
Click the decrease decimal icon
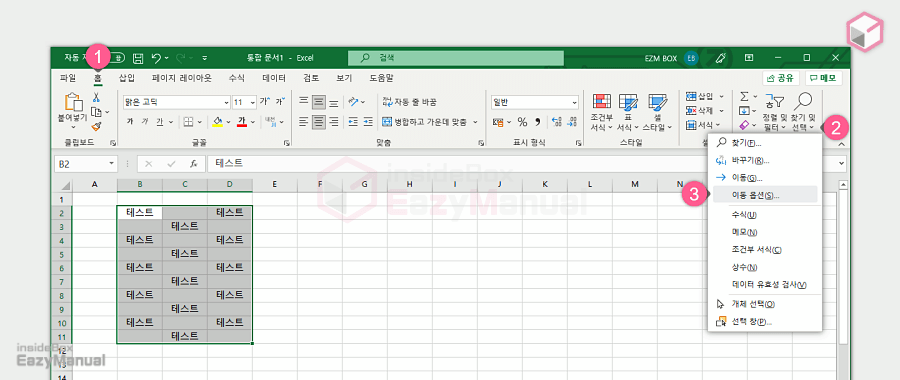(572, 122)
